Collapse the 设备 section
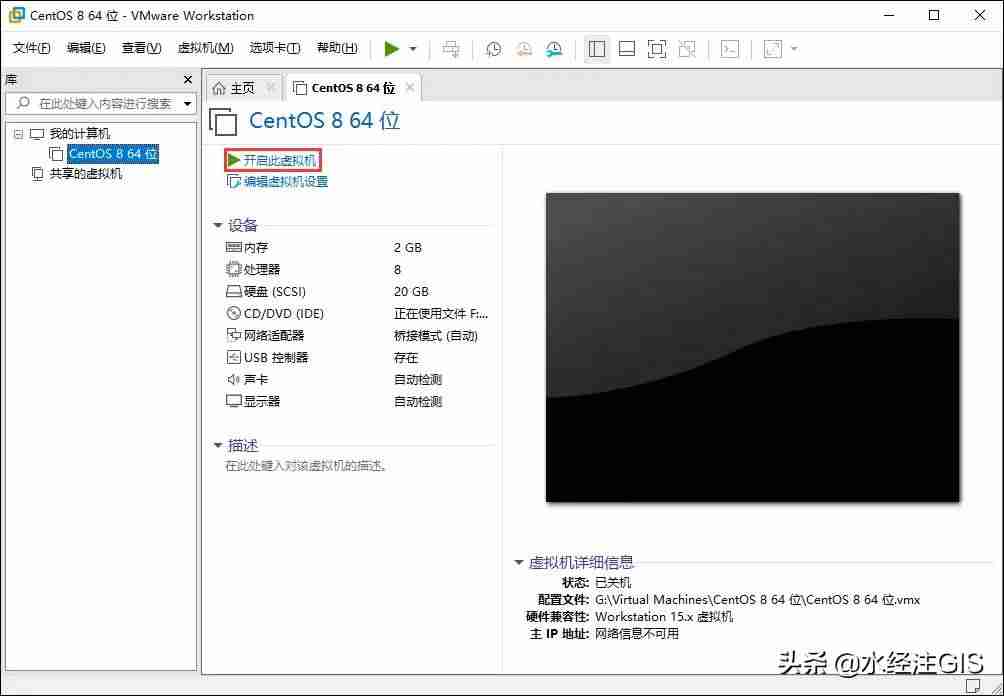 pyautogui.click(x=218, y=225)
